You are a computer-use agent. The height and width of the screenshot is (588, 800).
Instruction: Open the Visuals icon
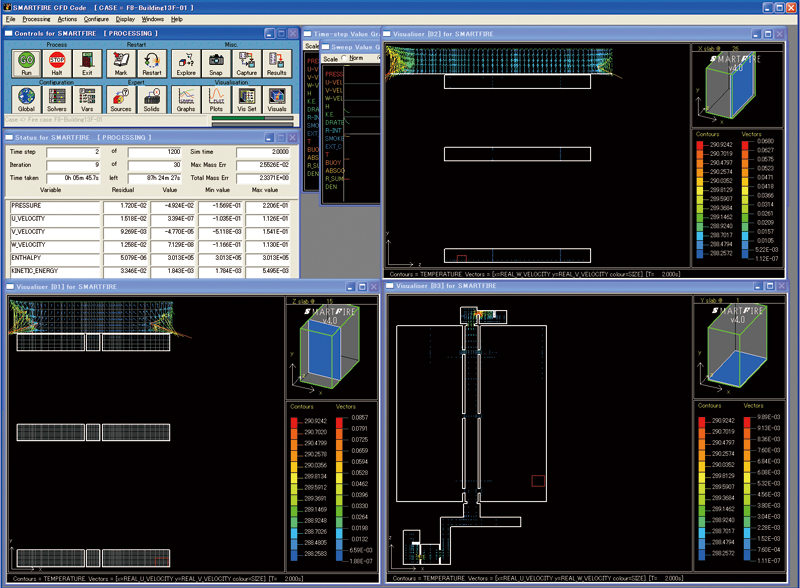point(277,99)
